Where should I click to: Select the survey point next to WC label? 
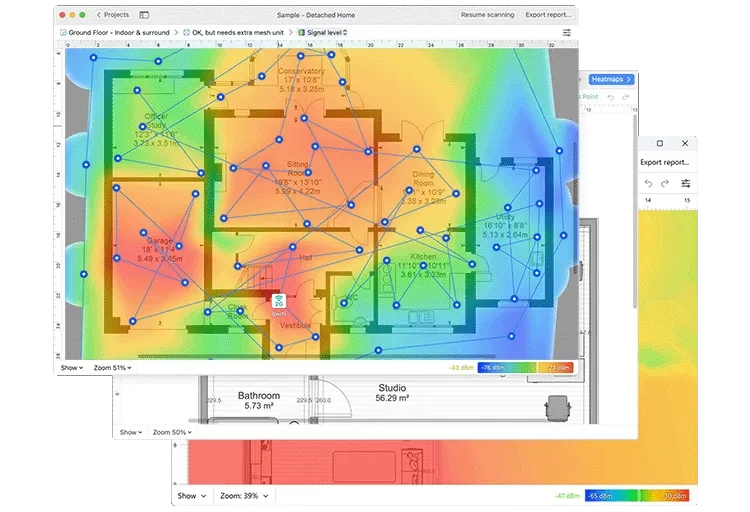344,303
